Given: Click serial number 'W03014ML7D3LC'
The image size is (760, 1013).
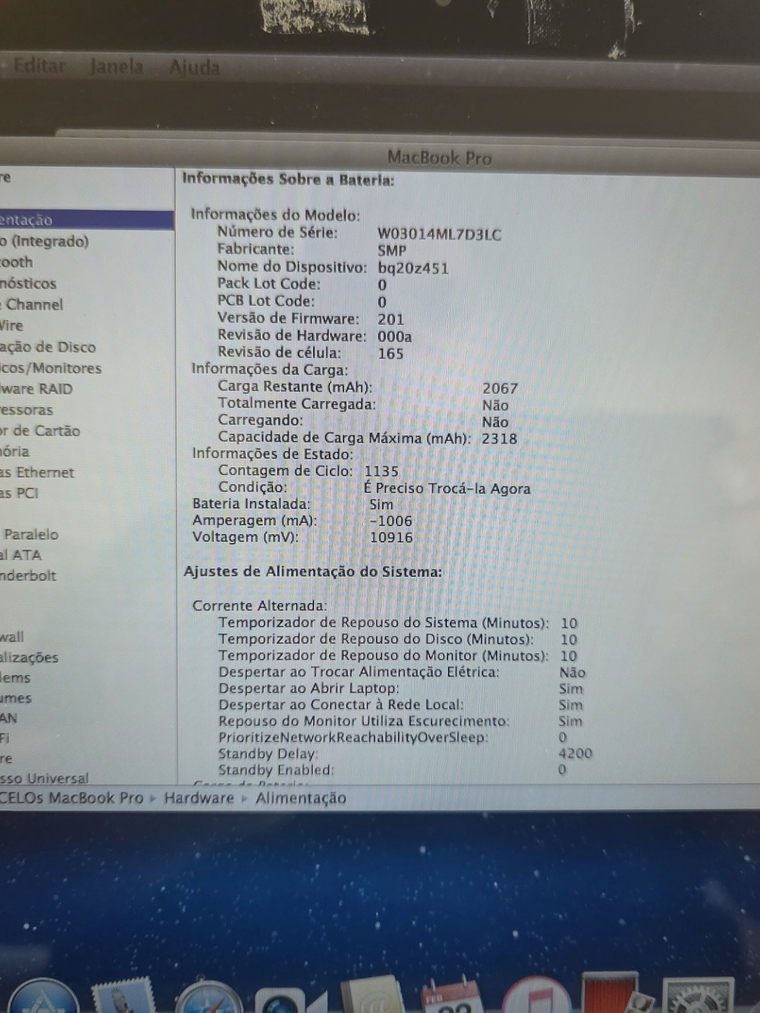Looking at the screenshot, I should point(439,234).
